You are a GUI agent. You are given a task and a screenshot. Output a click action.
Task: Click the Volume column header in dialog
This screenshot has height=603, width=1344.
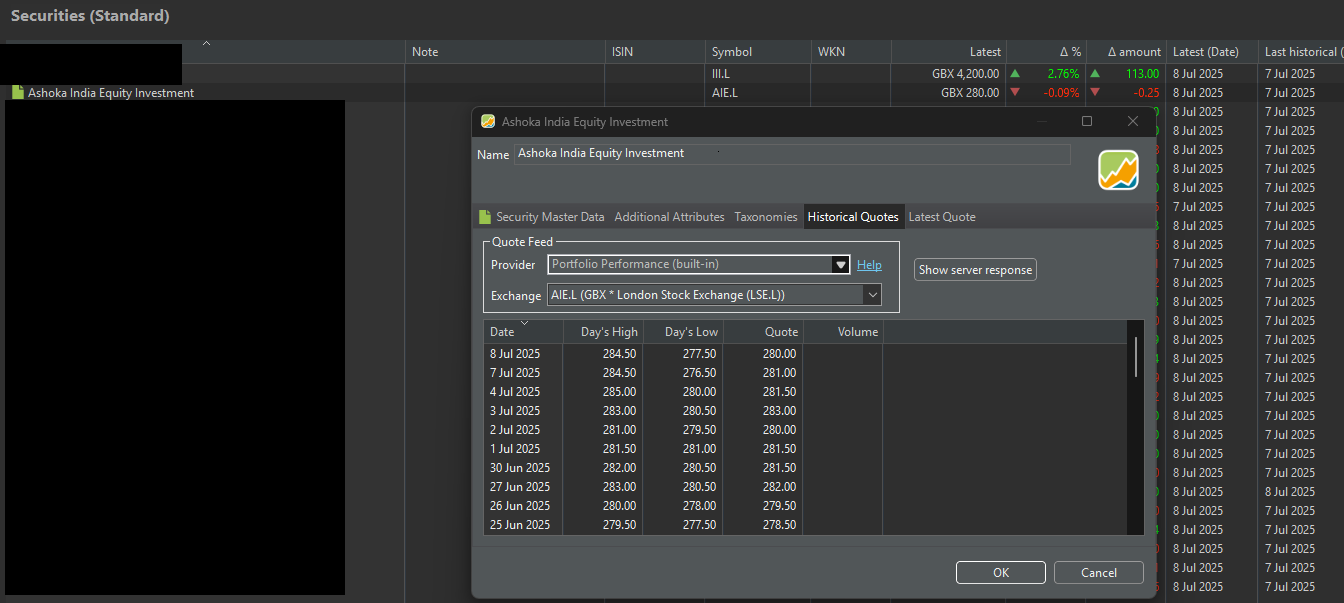pos(843,331)
